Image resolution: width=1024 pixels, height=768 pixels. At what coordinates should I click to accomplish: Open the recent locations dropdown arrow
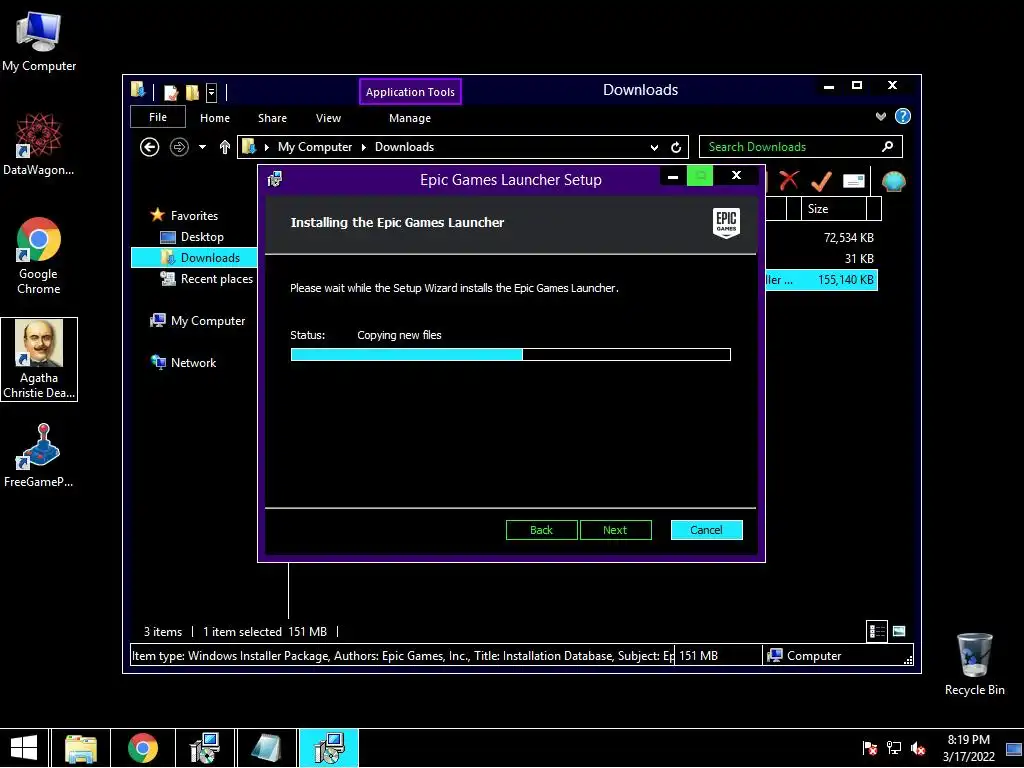pos(202,147)
